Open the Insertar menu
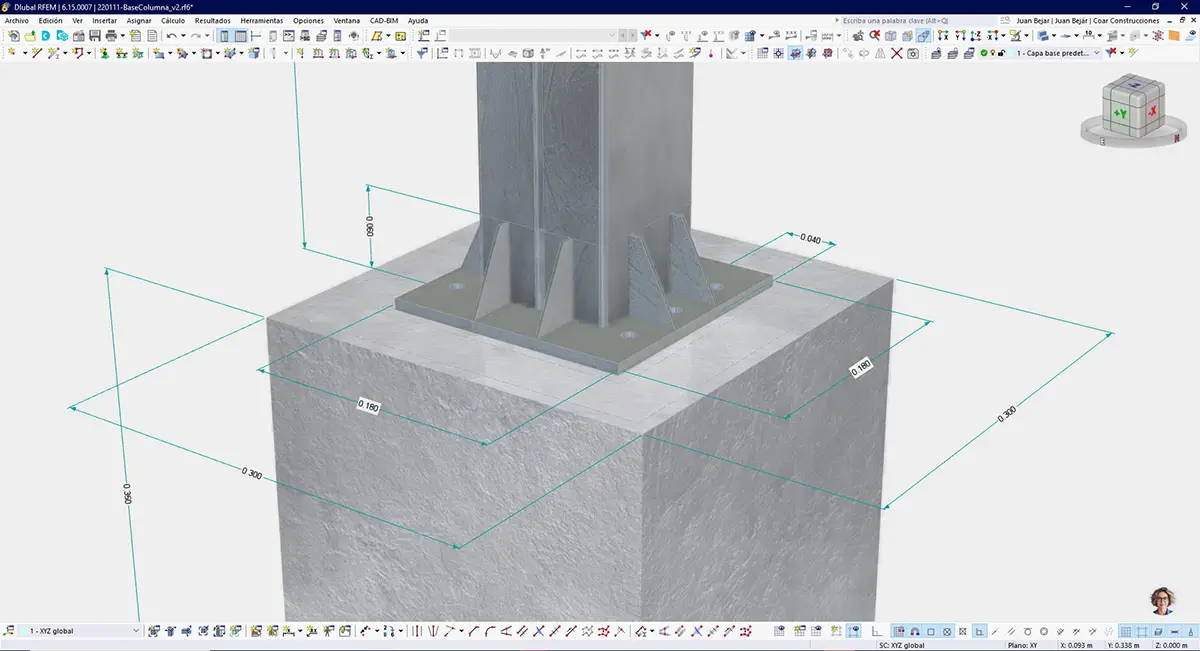 104,20
